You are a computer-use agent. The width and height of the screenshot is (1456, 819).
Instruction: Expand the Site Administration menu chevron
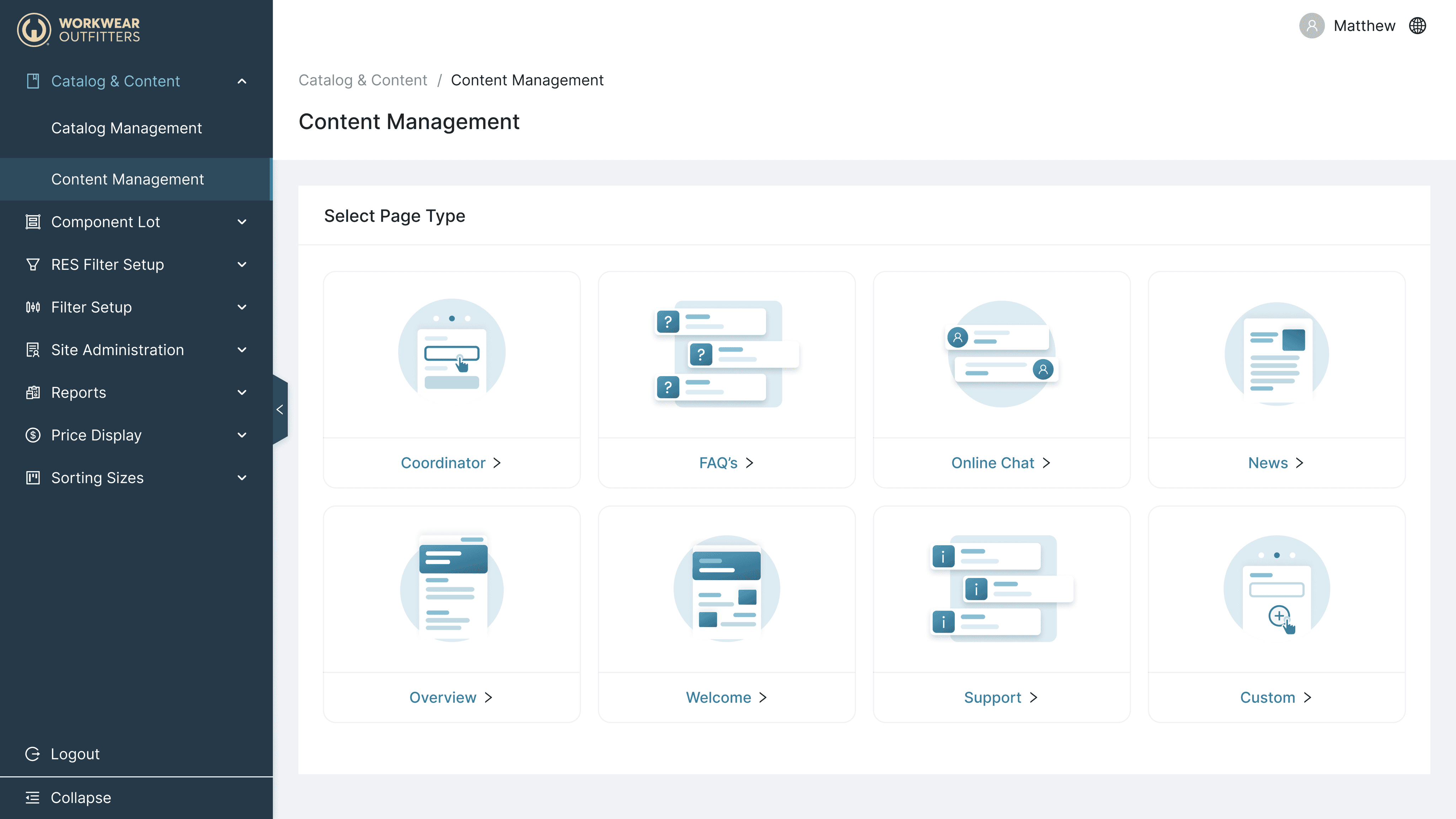tap(242, 350)
